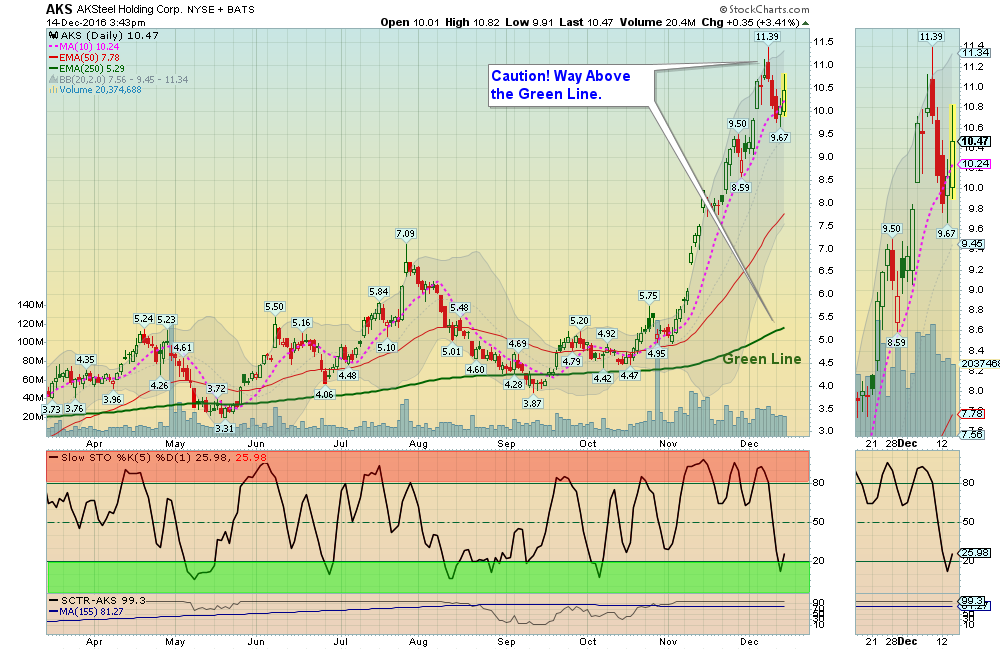Select the AKS (Daily) 10.47 legend entry
1000x650 pixels.
pos(109,36)
